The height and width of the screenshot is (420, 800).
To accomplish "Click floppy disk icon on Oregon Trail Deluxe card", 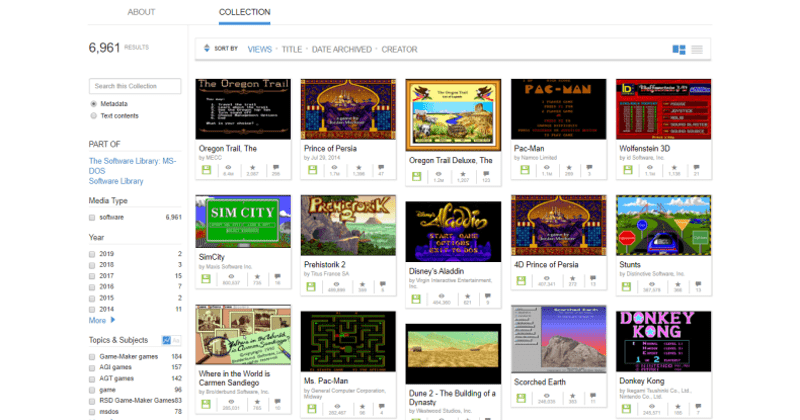I will (x=417, y=177).
